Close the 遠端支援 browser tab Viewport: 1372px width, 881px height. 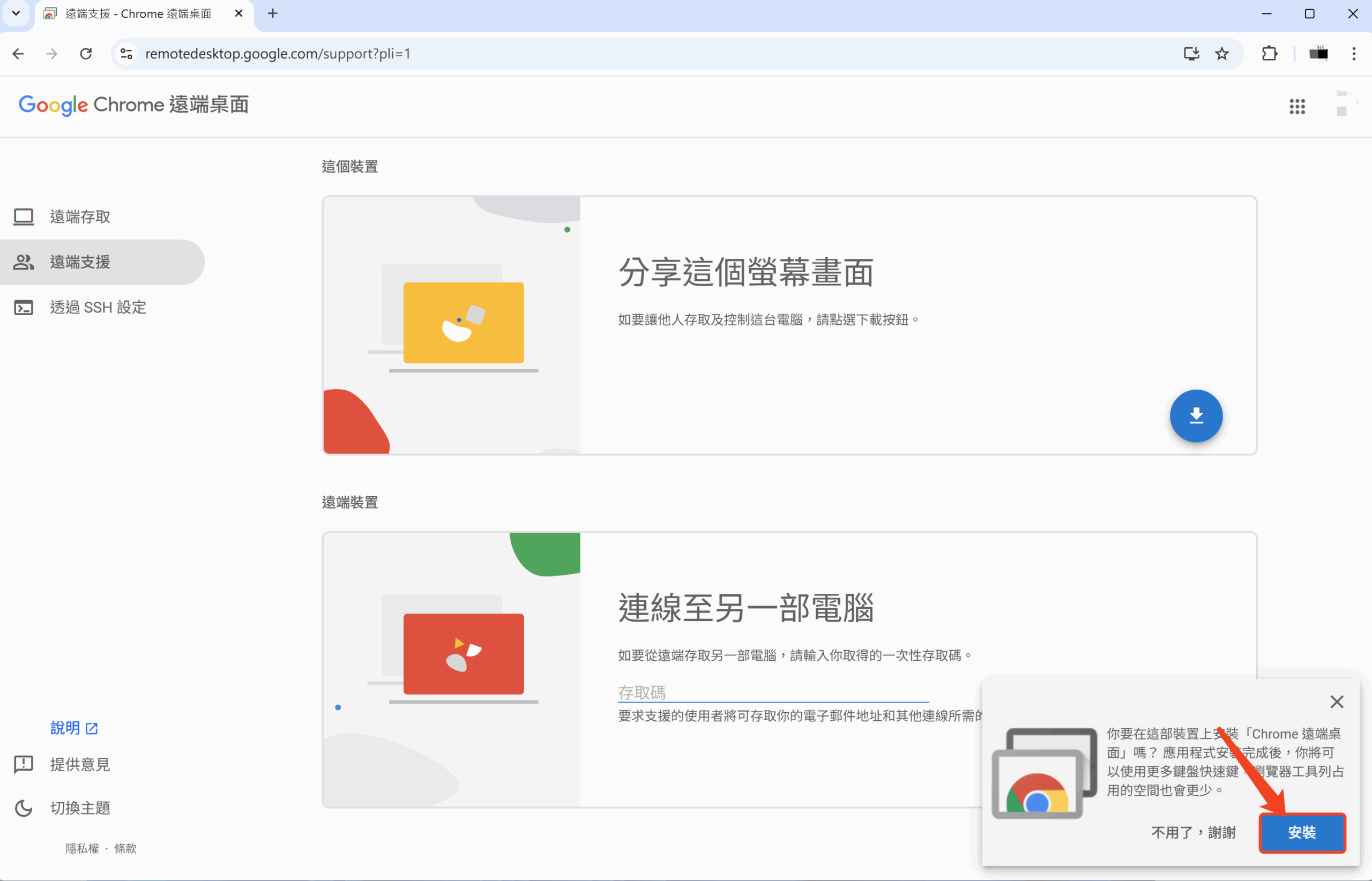238,13
